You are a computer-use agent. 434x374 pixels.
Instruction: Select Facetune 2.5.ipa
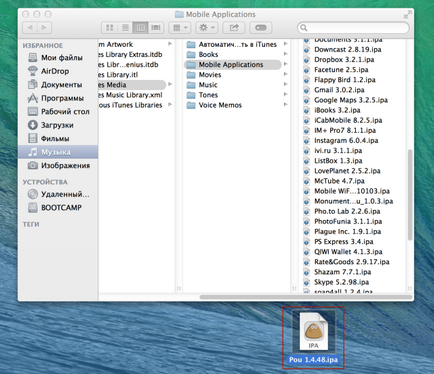click(341, 70)
